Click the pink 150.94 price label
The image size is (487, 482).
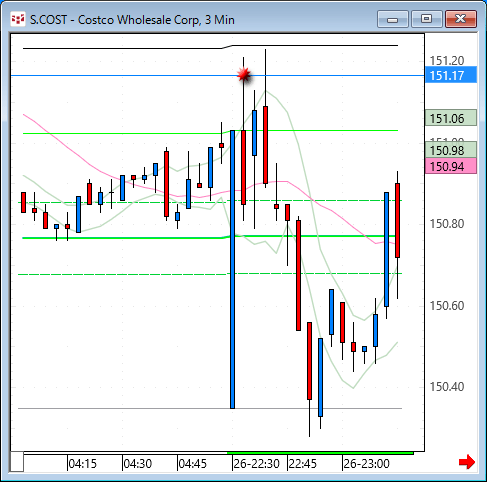point(451,166)
